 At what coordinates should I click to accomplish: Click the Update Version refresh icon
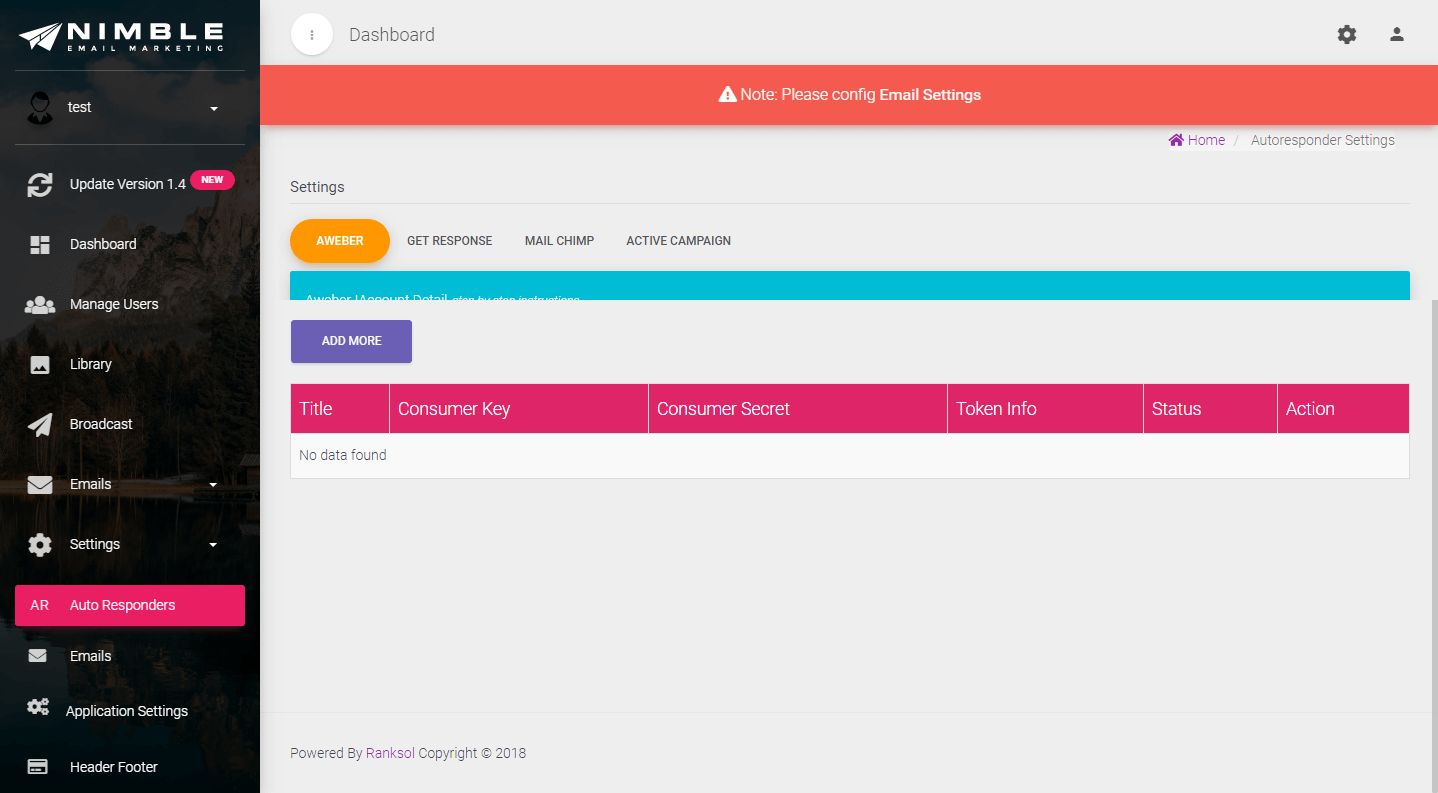point(40,184)
